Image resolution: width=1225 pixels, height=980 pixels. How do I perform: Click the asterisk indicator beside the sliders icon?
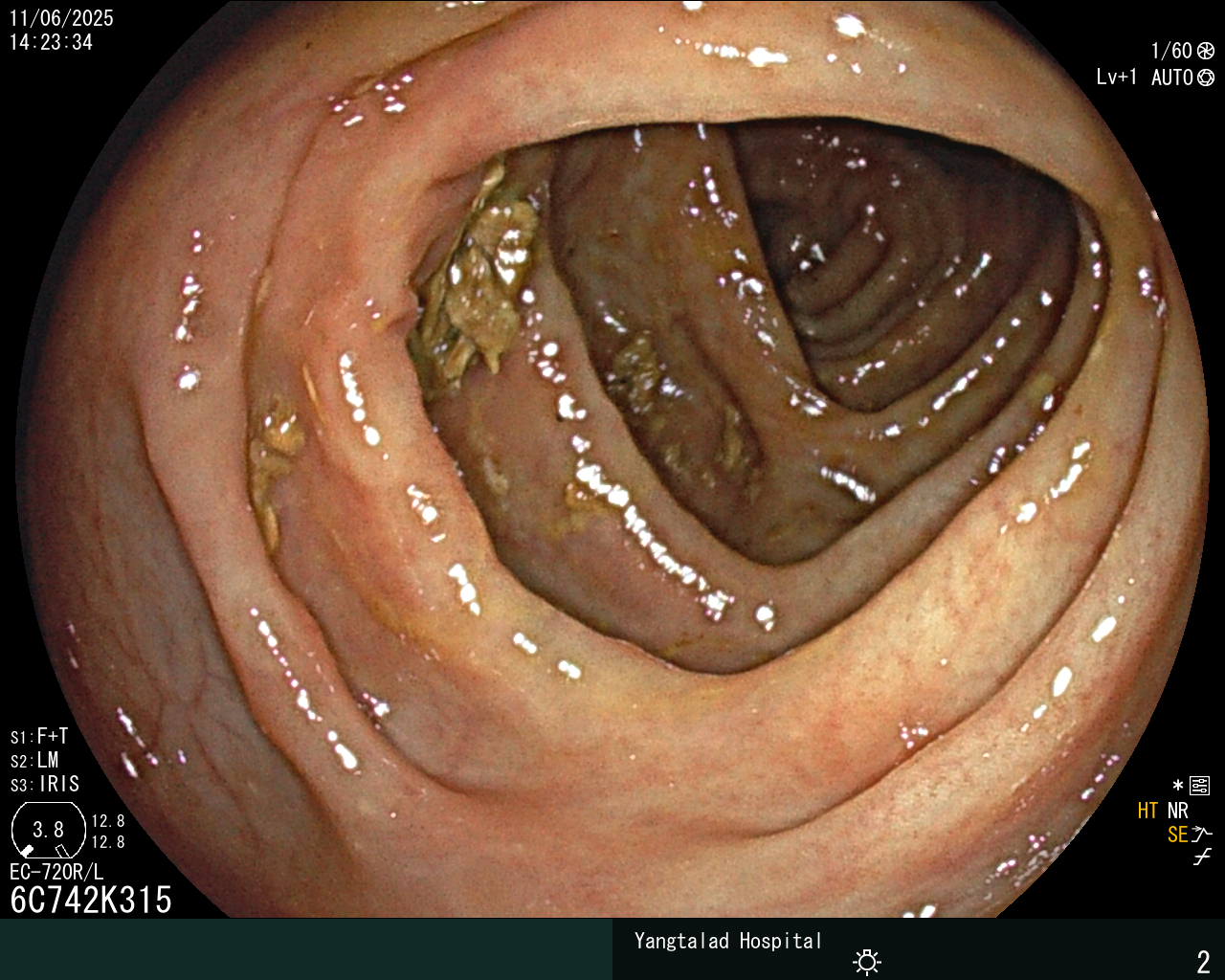point(1178,786)
